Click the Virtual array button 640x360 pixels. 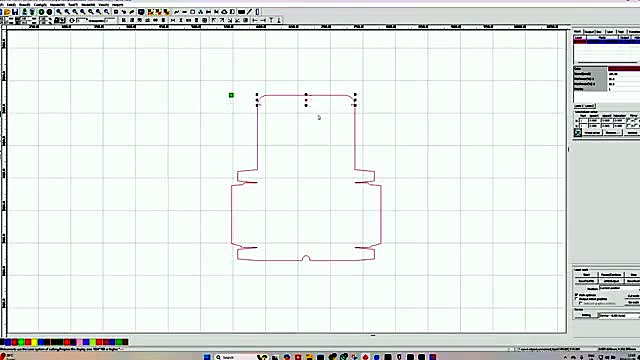click(x=593, y=133)
